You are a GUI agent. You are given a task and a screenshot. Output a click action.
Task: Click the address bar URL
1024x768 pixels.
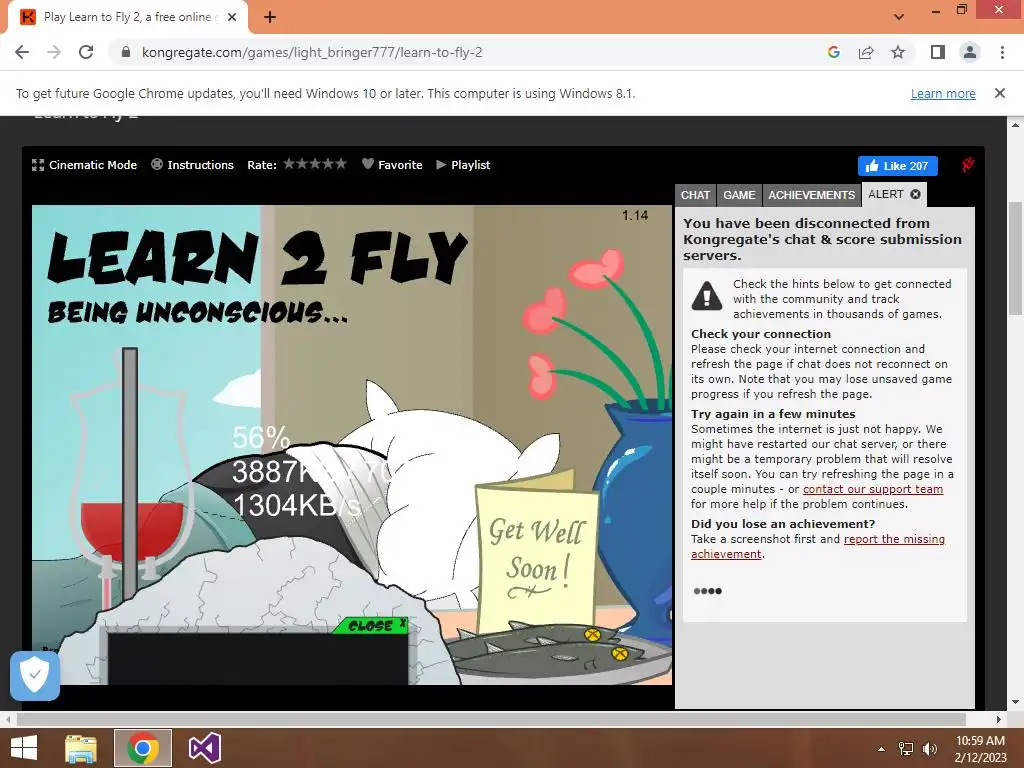tap(312, 52)
